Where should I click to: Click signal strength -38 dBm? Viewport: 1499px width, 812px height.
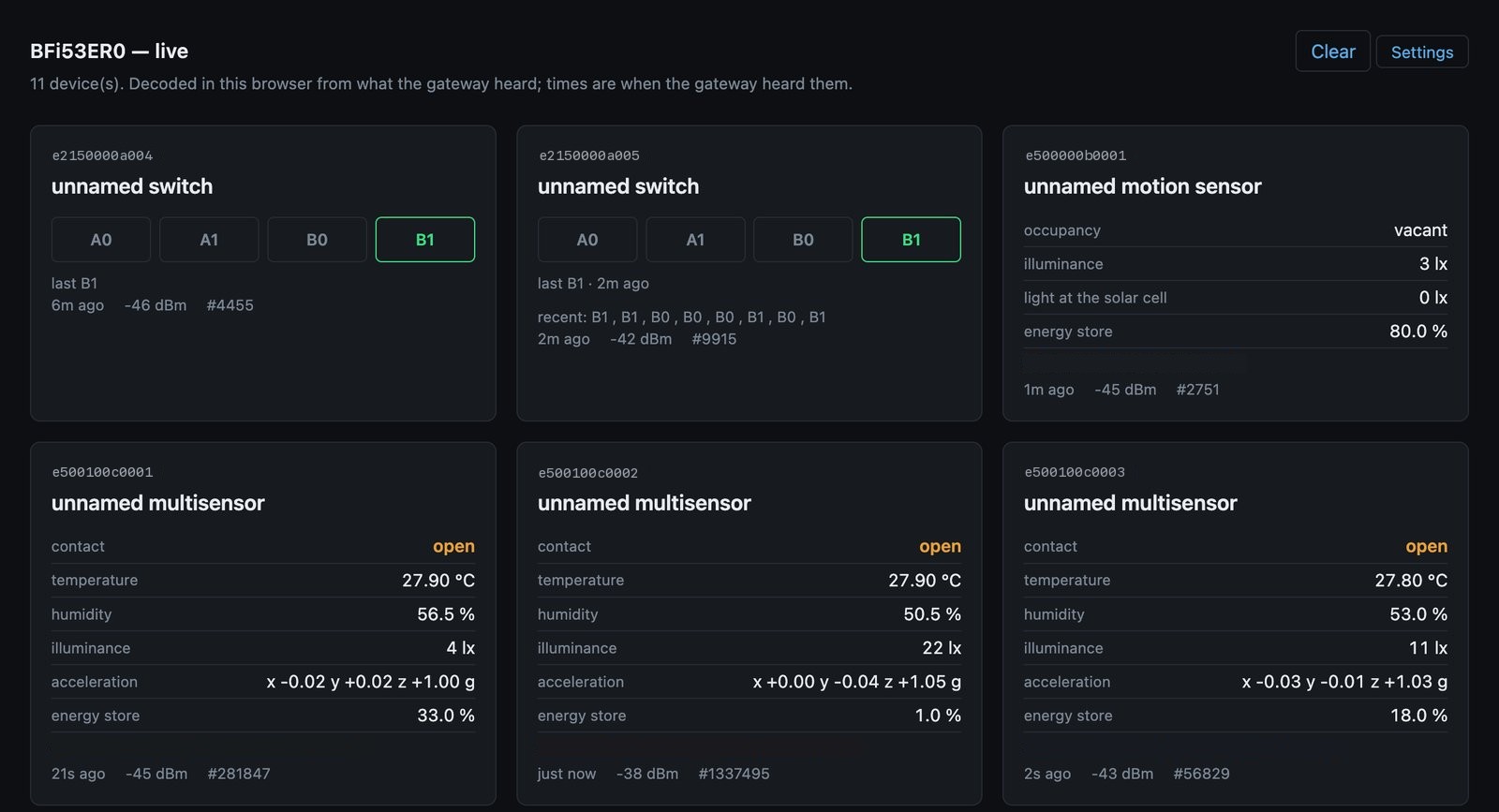tap(647, 774)
